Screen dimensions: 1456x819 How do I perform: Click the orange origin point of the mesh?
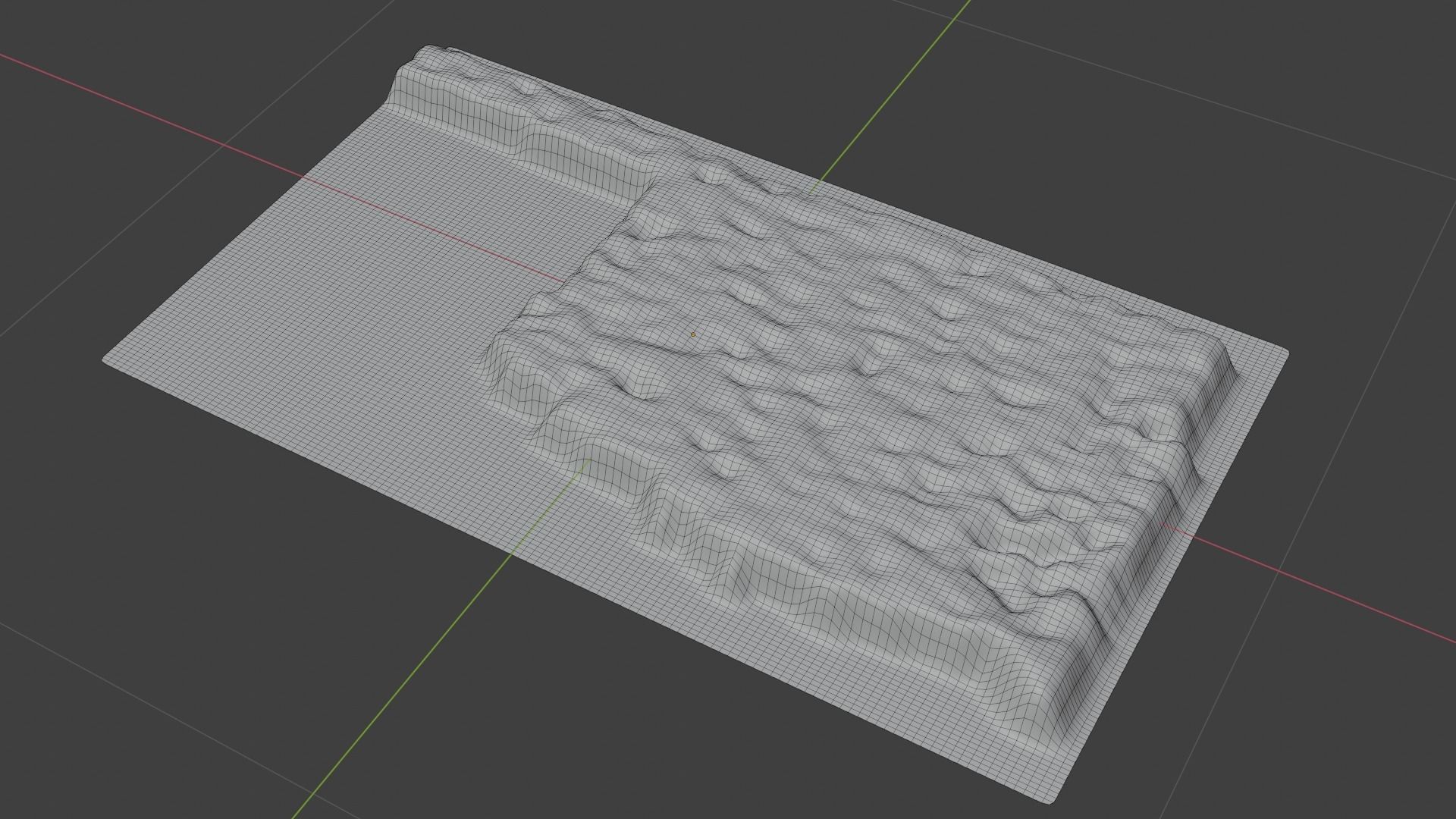click(x=692, y=334)
